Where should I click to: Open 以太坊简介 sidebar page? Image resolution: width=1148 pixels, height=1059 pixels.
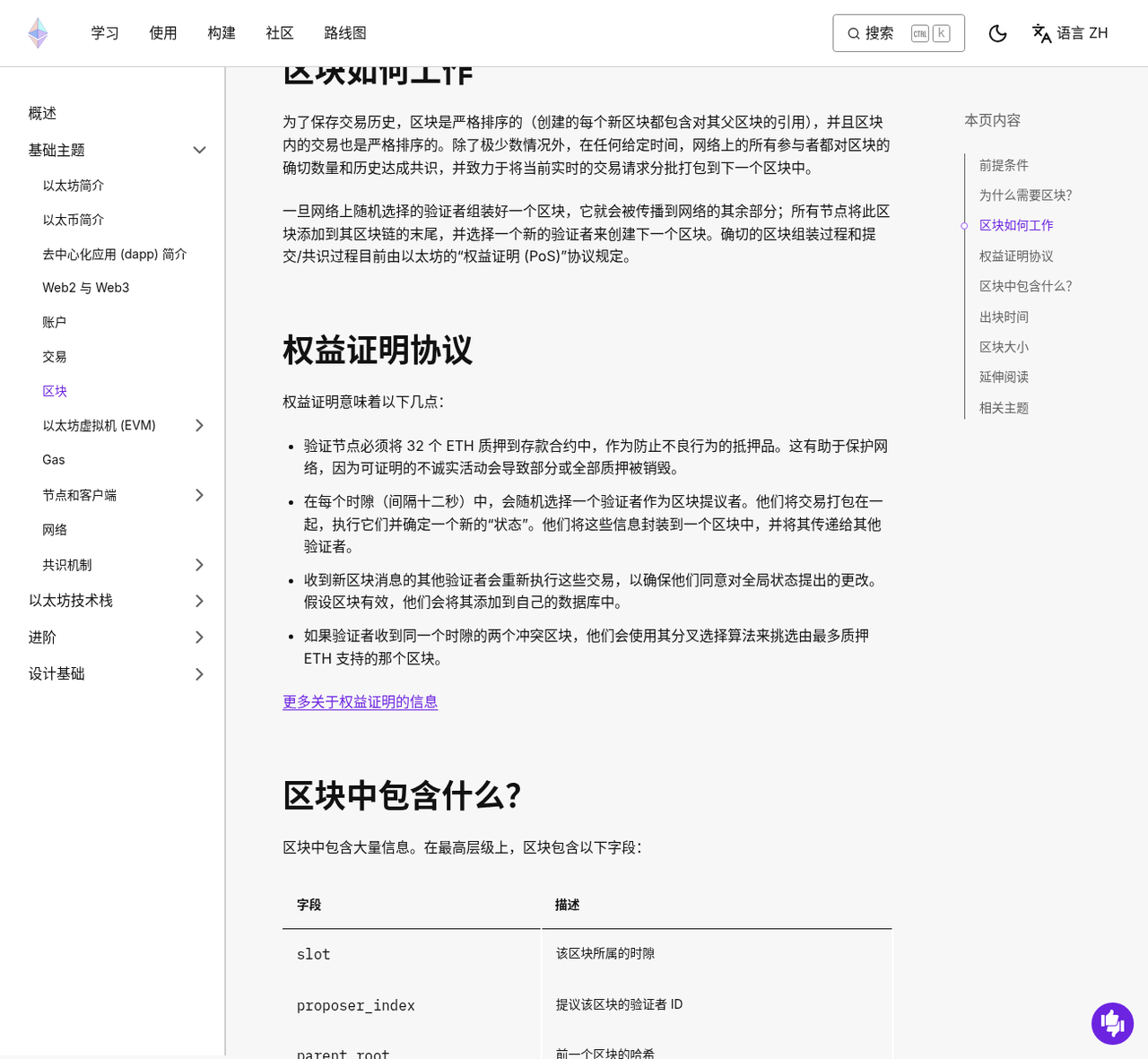coord(74,186)
